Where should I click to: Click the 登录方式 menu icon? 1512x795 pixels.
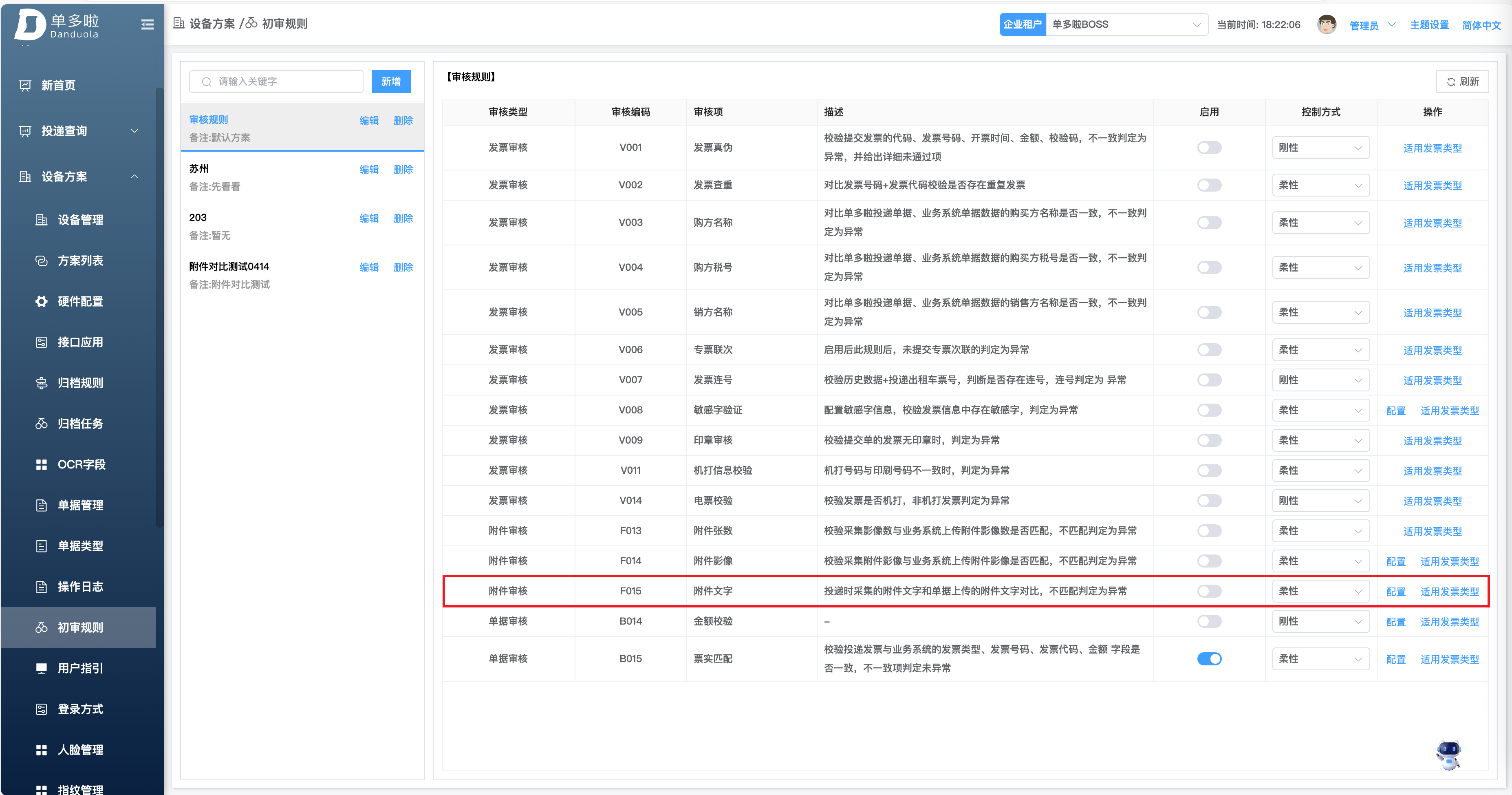pyautogui.click(x=41, y=709)
